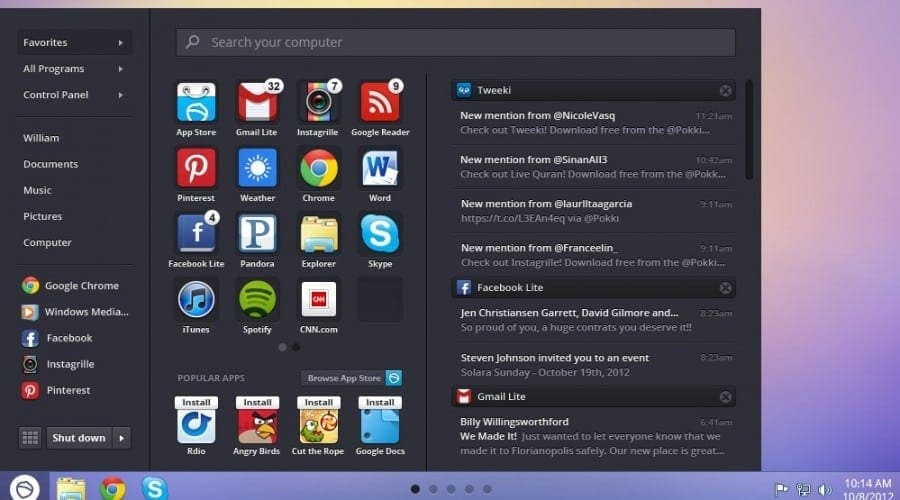The image size is (900, 500).
Task: Click the network icon in system tray
Action: (803, 490)
